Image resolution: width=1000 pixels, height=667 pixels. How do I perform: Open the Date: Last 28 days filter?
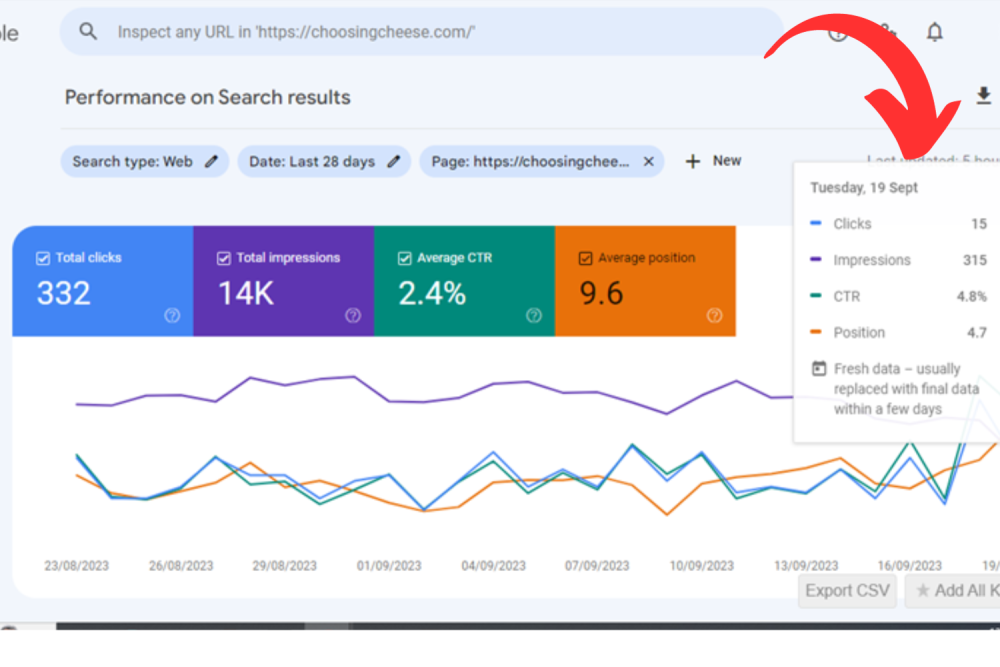click(x=311, y=161)
